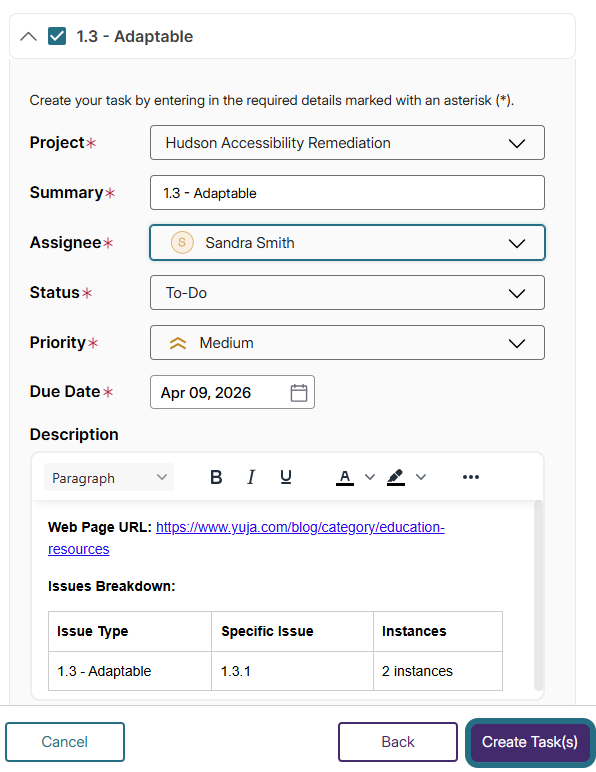596x772 pixels.
Task: Toggle underline formatting
Action: [285, 477]
